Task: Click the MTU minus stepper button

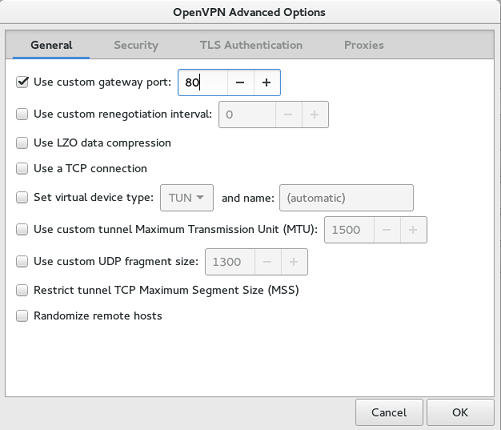Action: pos(387,230)
